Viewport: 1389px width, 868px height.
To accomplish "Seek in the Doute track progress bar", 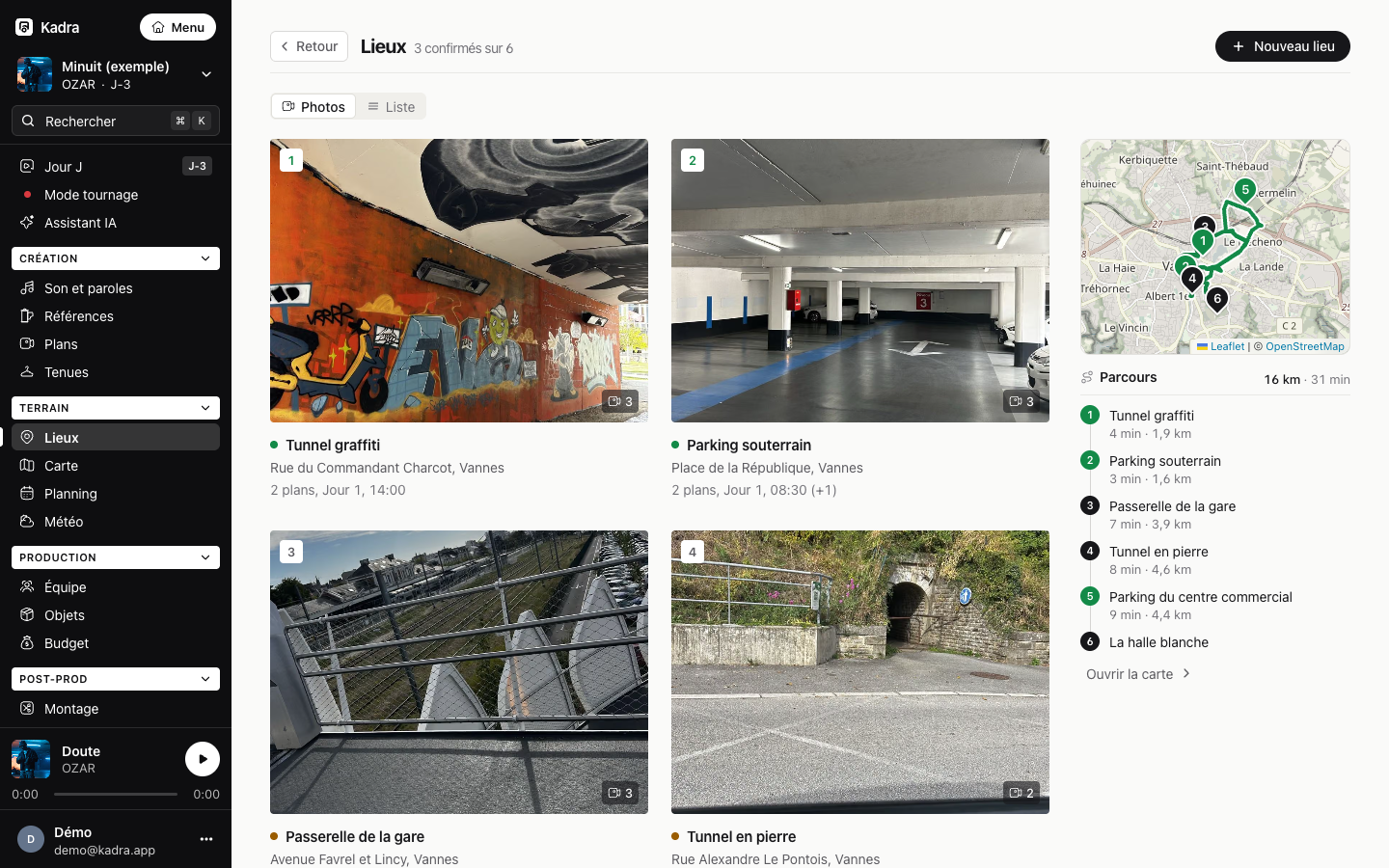I will point(116,795).
